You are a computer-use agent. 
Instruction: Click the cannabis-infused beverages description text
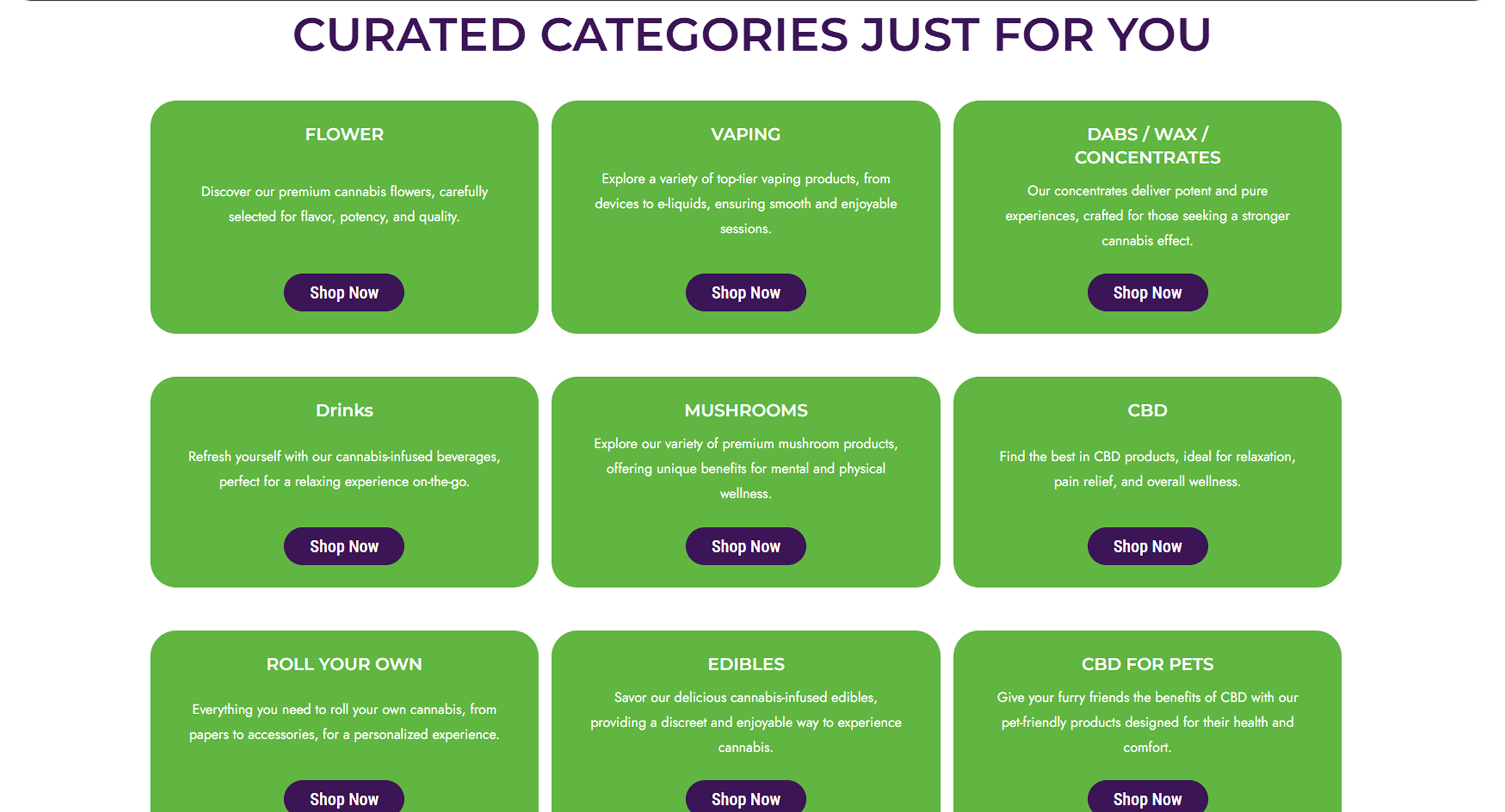pyautogui.click(x=344, y=469)
